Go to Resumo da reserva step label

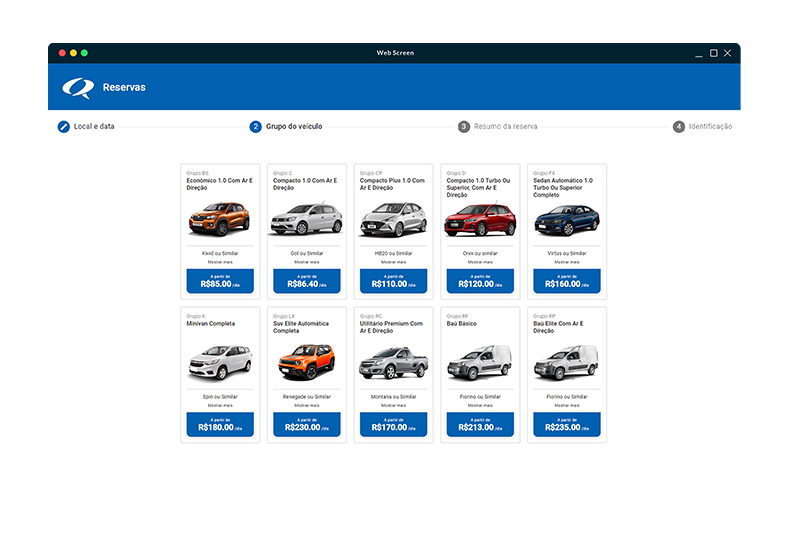click(x=505, y=127)
